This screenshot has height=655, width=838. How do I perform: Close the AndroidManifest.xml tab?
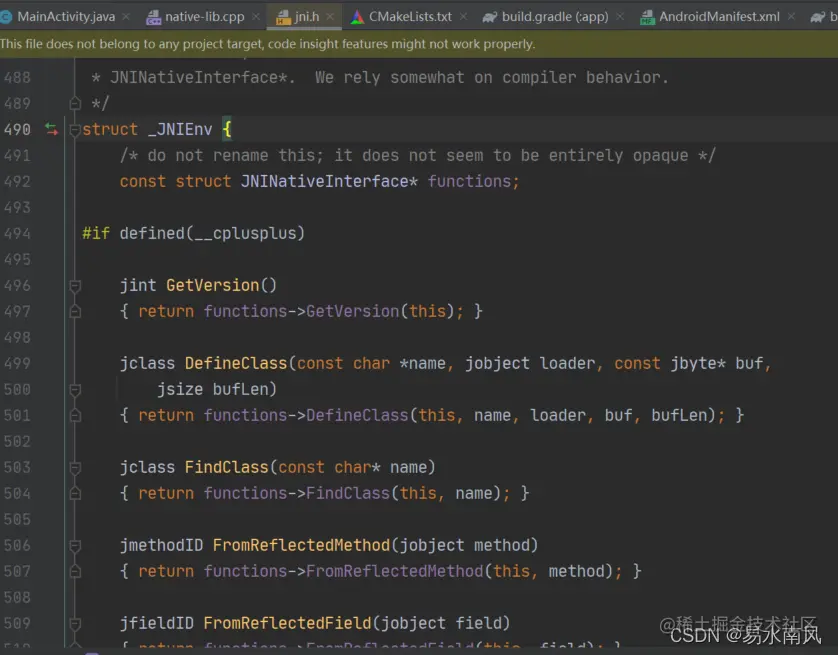[792, 17]
